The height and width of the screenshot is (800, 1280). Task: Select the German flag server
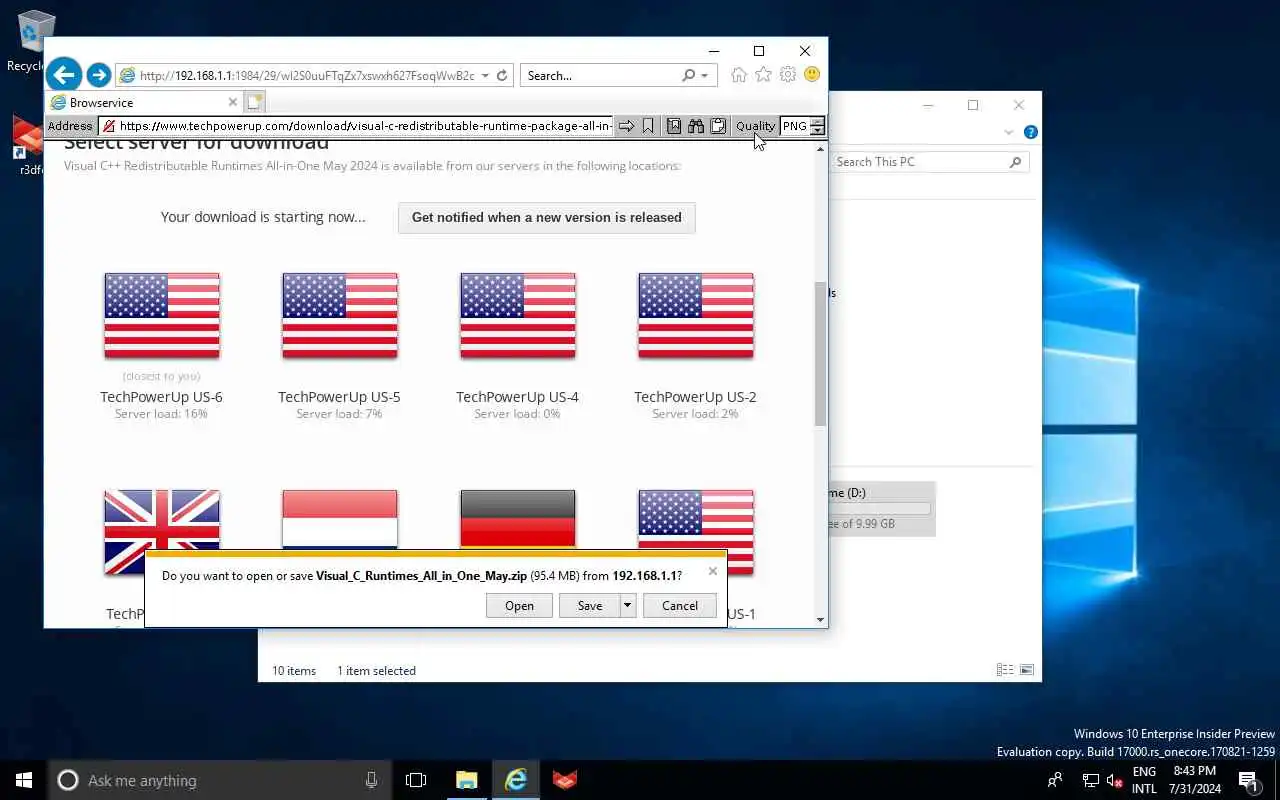[518, 519]
